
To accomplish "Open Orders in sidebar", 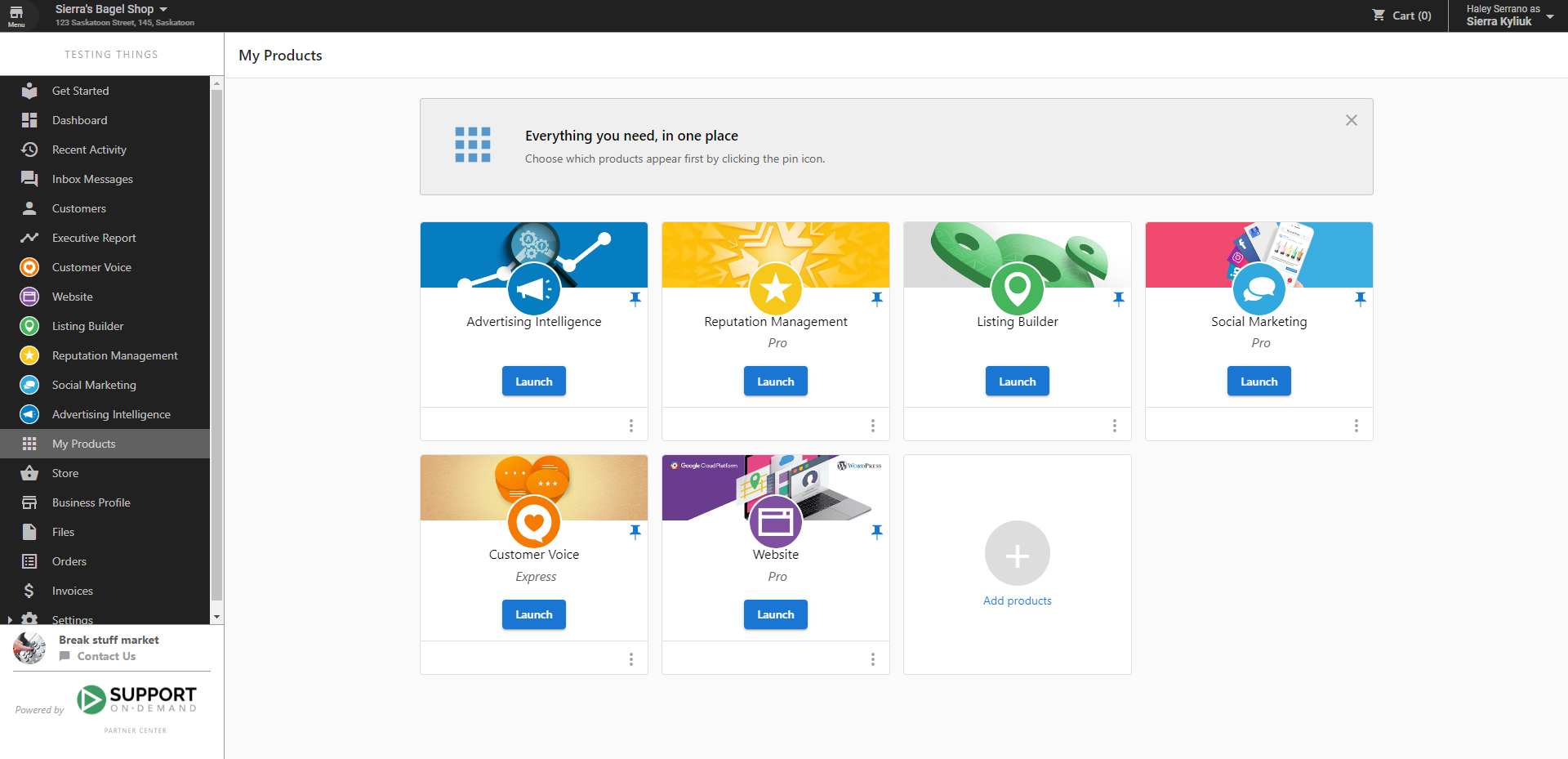I will pyautogui.click(x=105, y=561).
